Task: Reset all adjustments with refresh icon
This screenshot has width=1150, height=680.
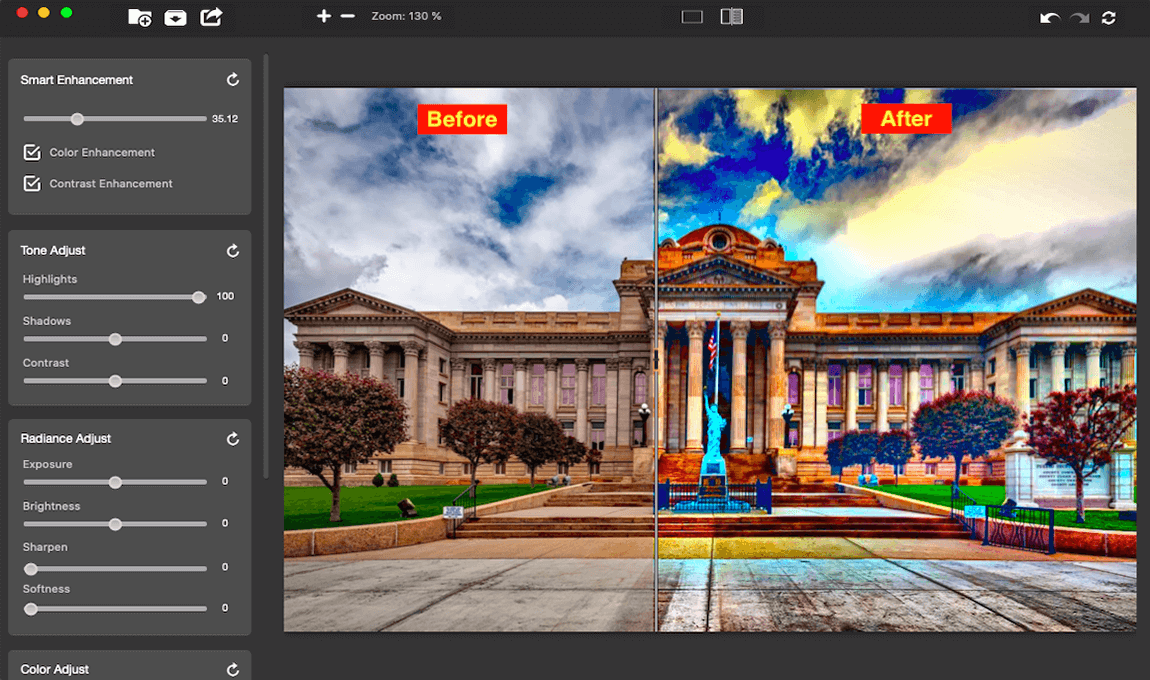Action: tap(1109, 18)
